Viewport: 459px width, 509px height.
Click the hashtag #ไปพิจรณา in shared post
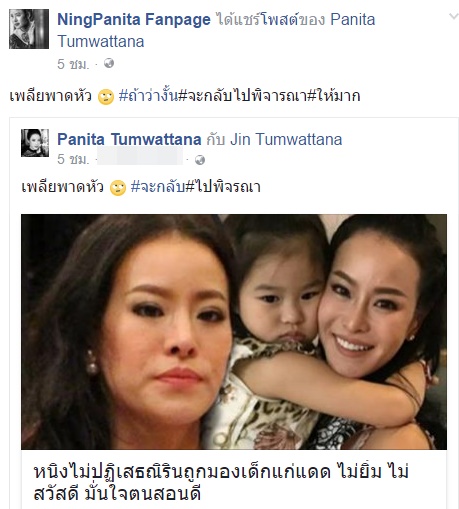223,187
